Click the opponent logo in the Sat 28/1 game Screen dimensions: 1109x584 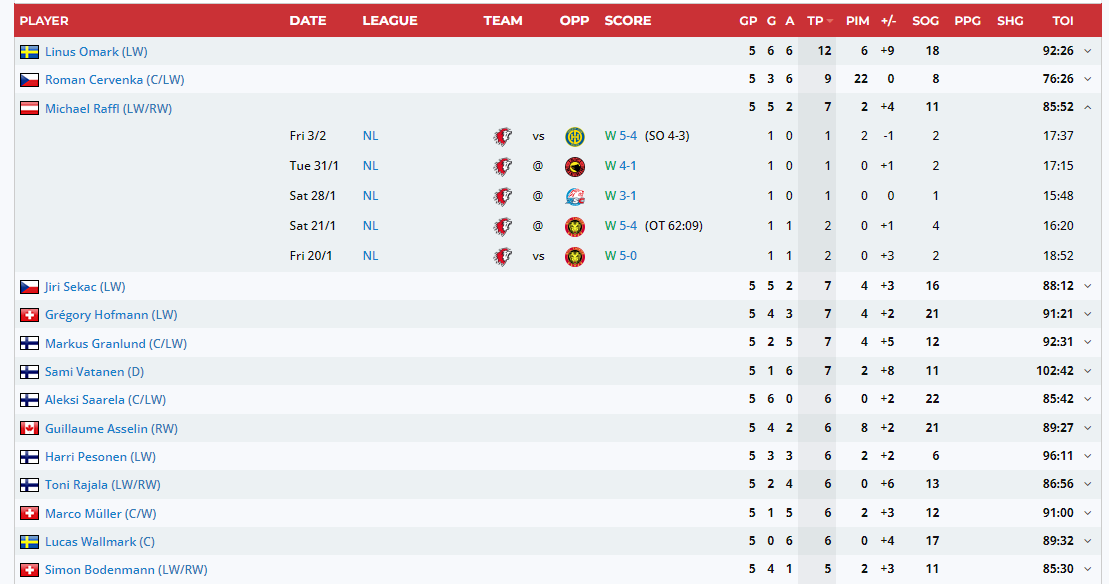click(x=574, y=197)
